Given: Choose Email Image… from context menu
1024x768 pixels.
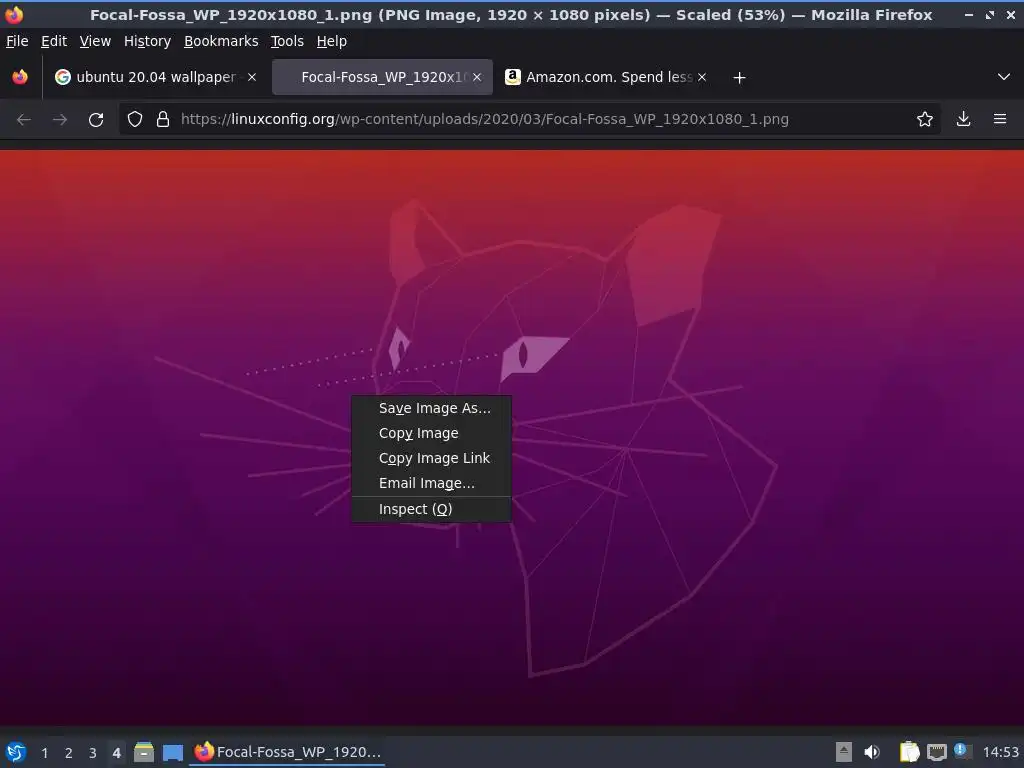Looking at the screenshot, I should (x=431, y=483).
